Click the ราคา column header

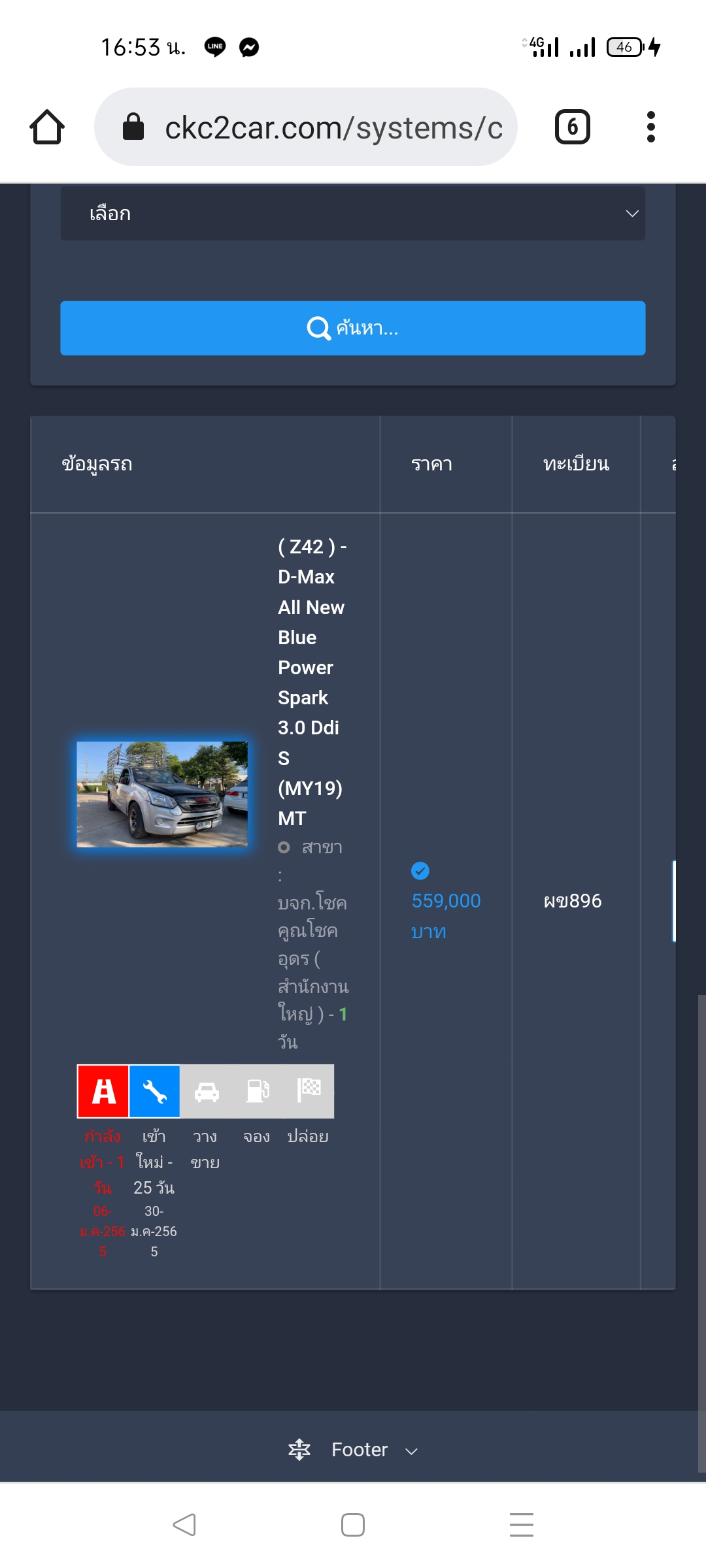432,464
